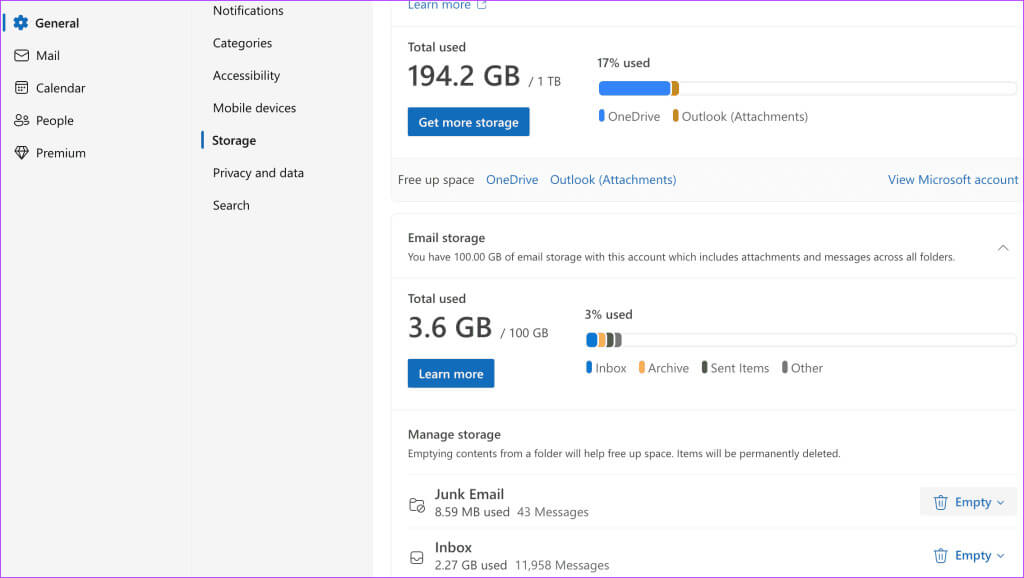The width and height of the screenshot is (1024, 578).
Task: Click the Other legend color marker
Action: pos(785,367)
